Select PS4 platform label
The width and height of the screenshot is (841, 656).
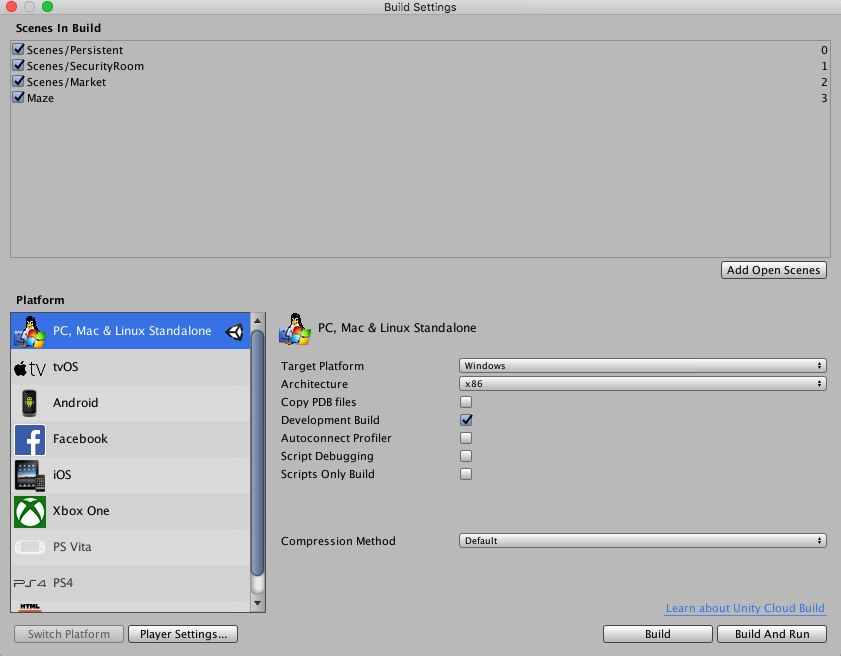point(63,583)
